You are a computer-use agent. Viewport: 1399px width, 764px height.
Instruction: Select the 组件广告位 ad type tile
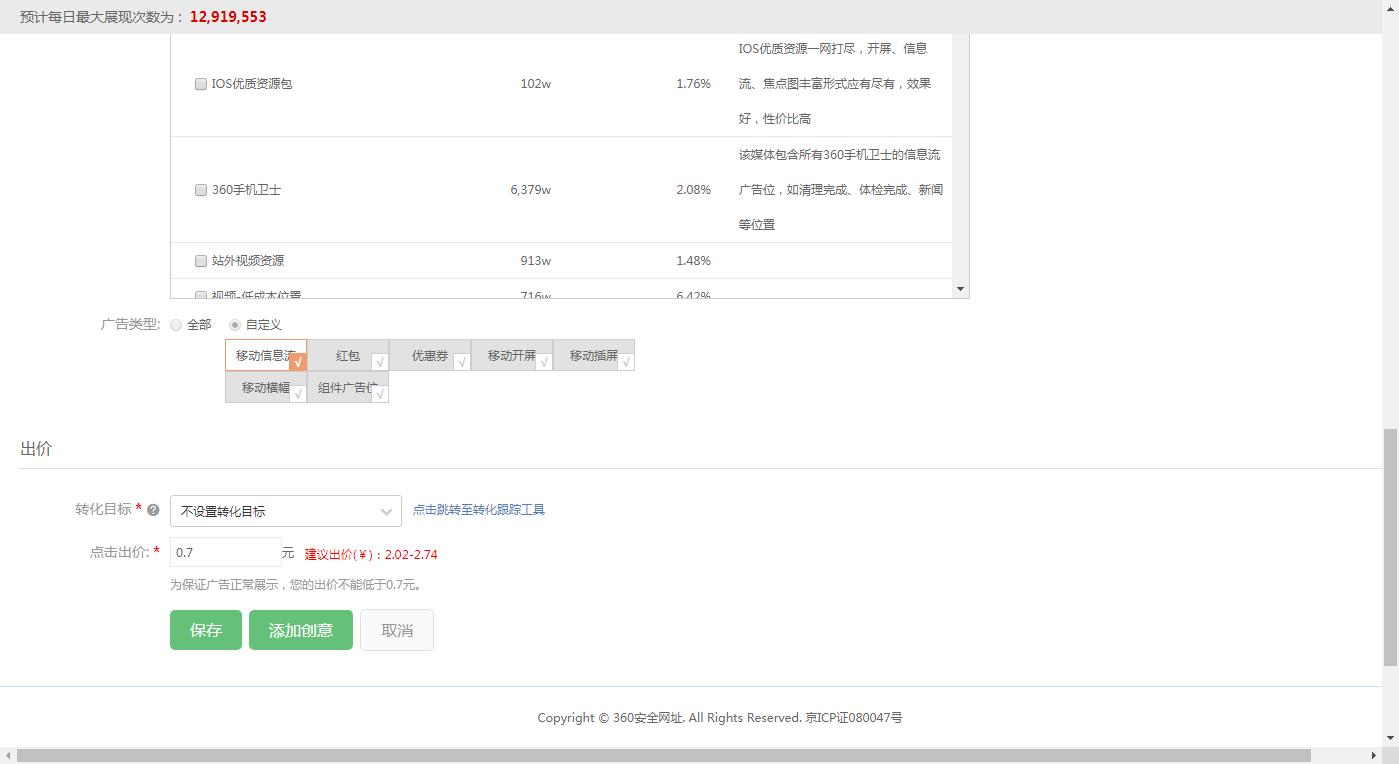(347, 387)
